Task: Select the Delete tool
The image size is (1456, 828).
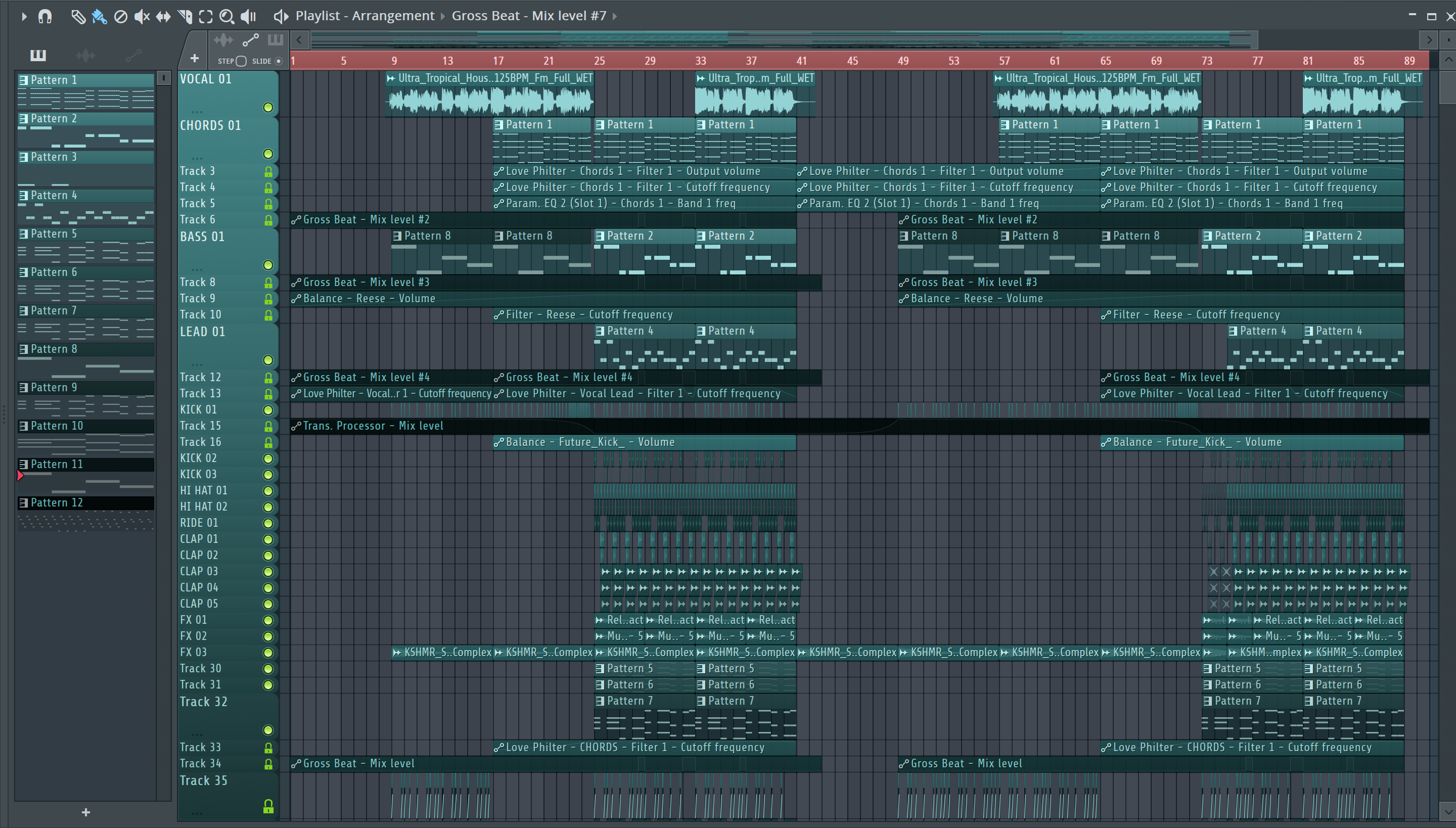Action: [x=120, y=17]
